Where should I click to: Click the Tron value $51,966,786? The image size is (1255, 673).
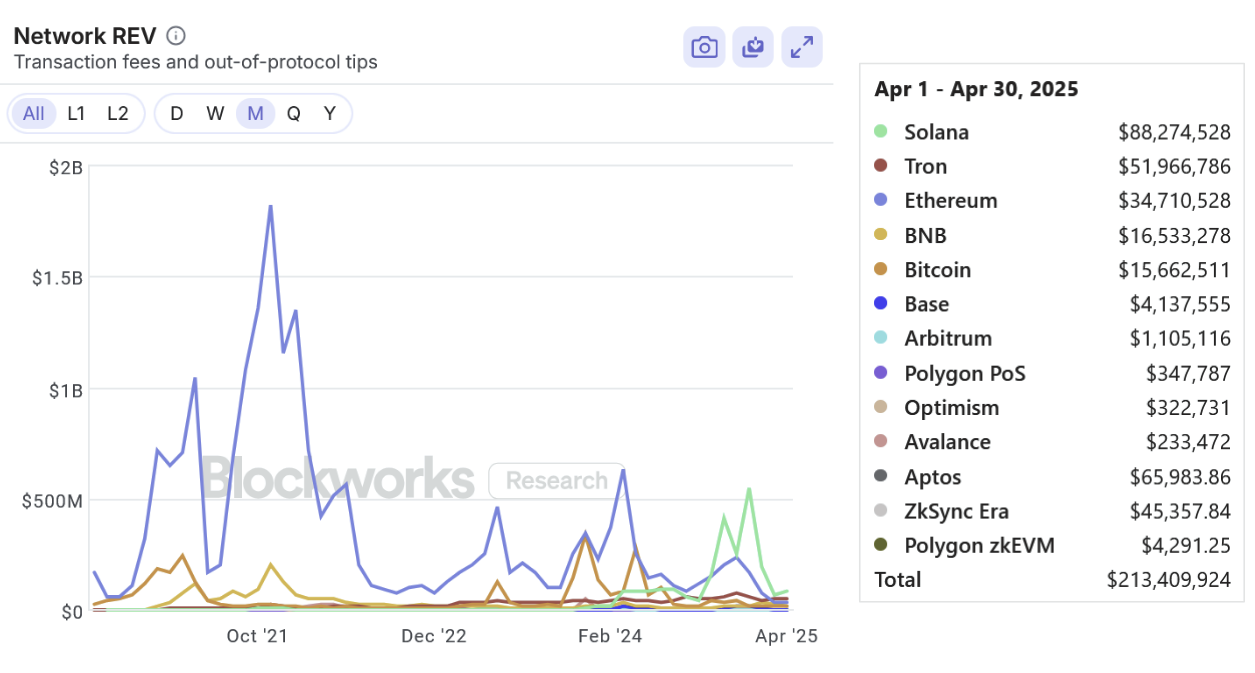click(x=1175, y=166)
